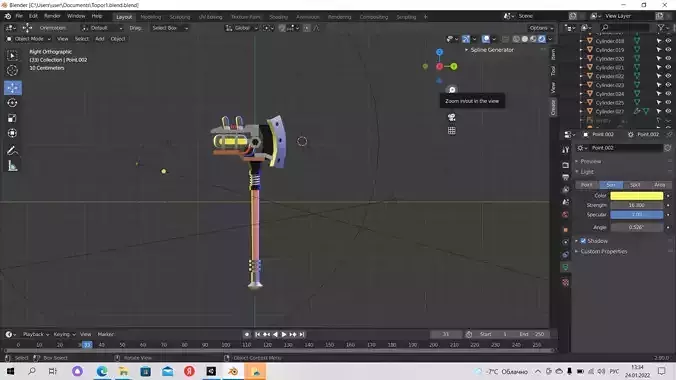Open the Render menu
Screen dimensions: 676x380
click(x=52, y=16)
